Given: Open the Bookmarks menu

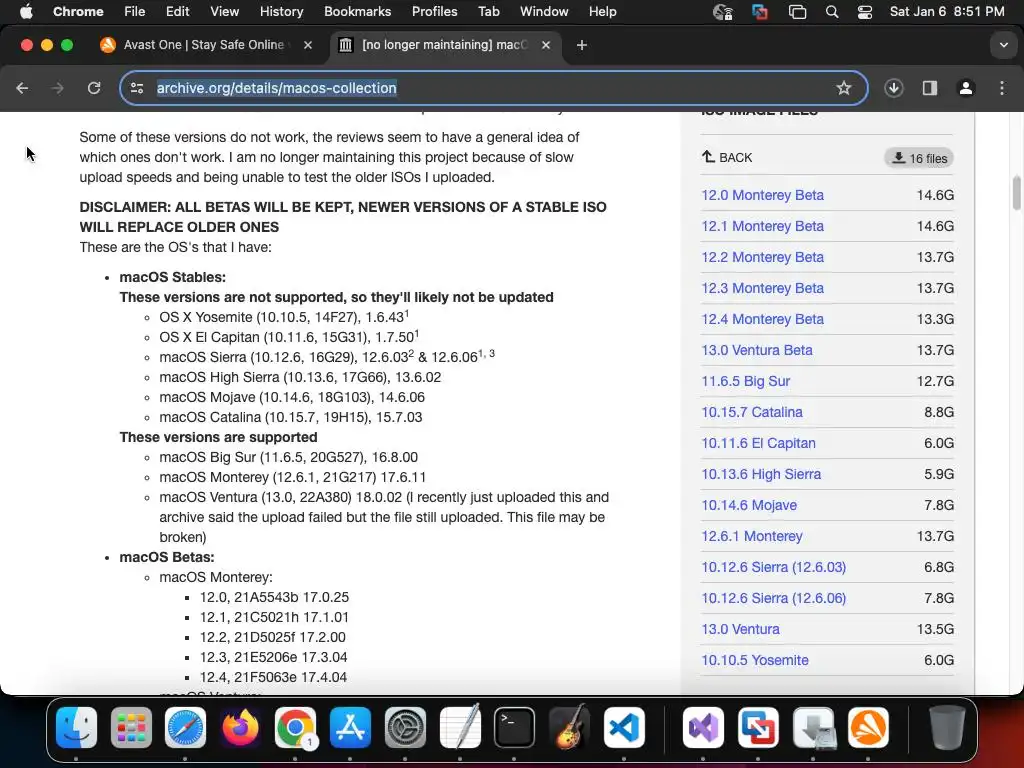Looking at the screenshot, I should tap(357, 12).
